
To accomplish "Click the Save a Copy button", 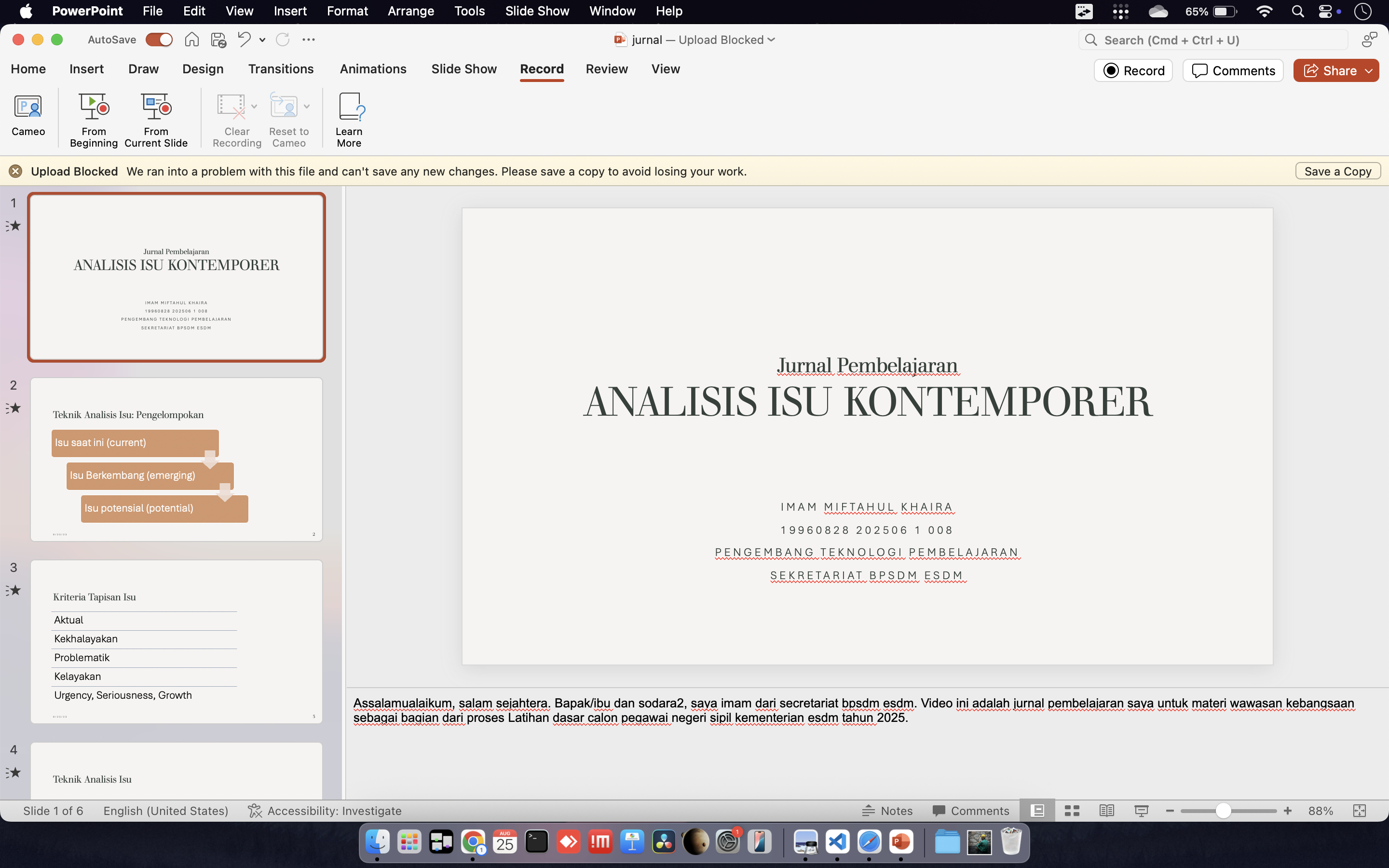I will click(1337, 171).
